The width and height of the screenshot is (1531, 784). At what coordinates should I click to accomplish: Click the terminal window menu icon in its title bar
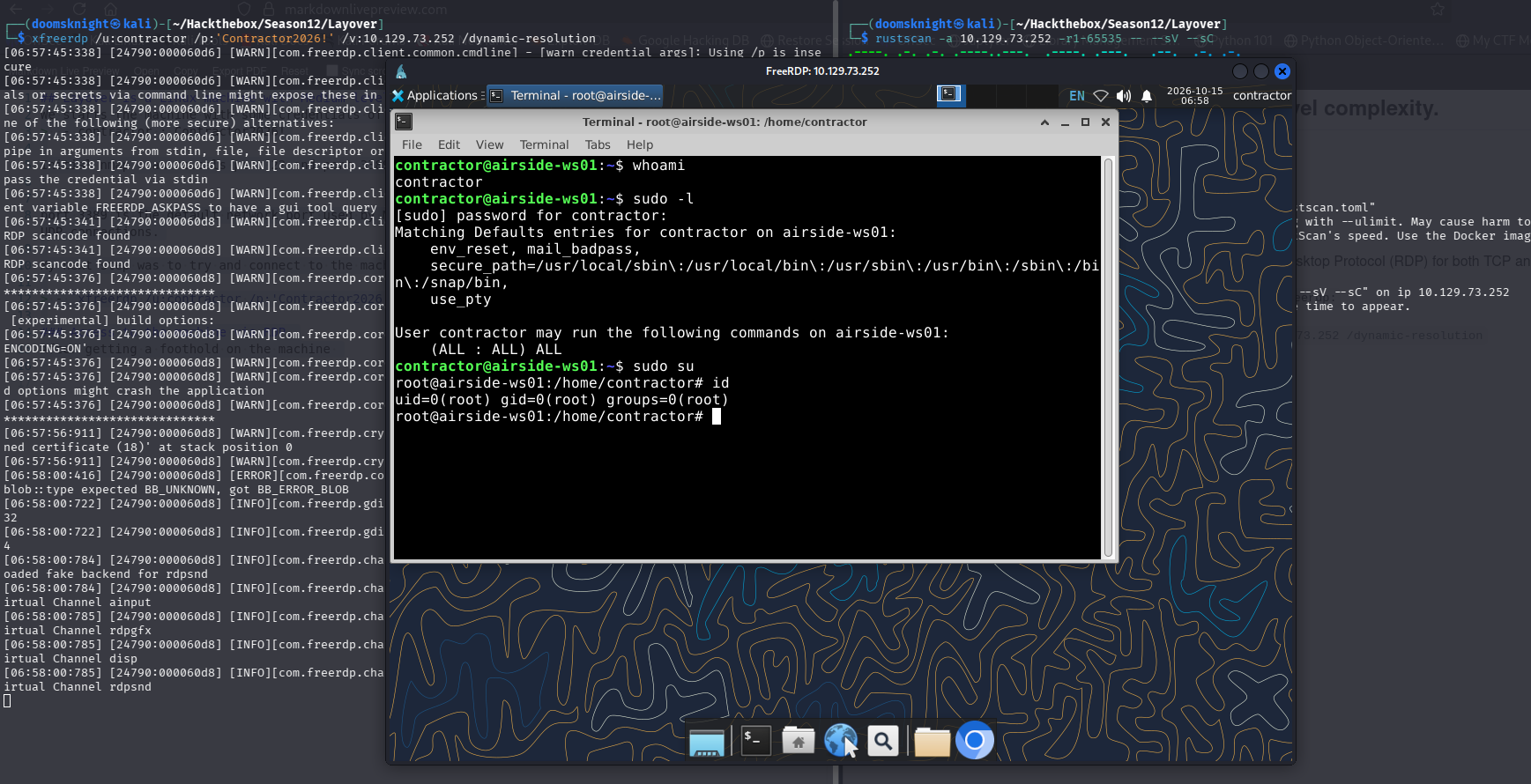click(x=404, y=122)
